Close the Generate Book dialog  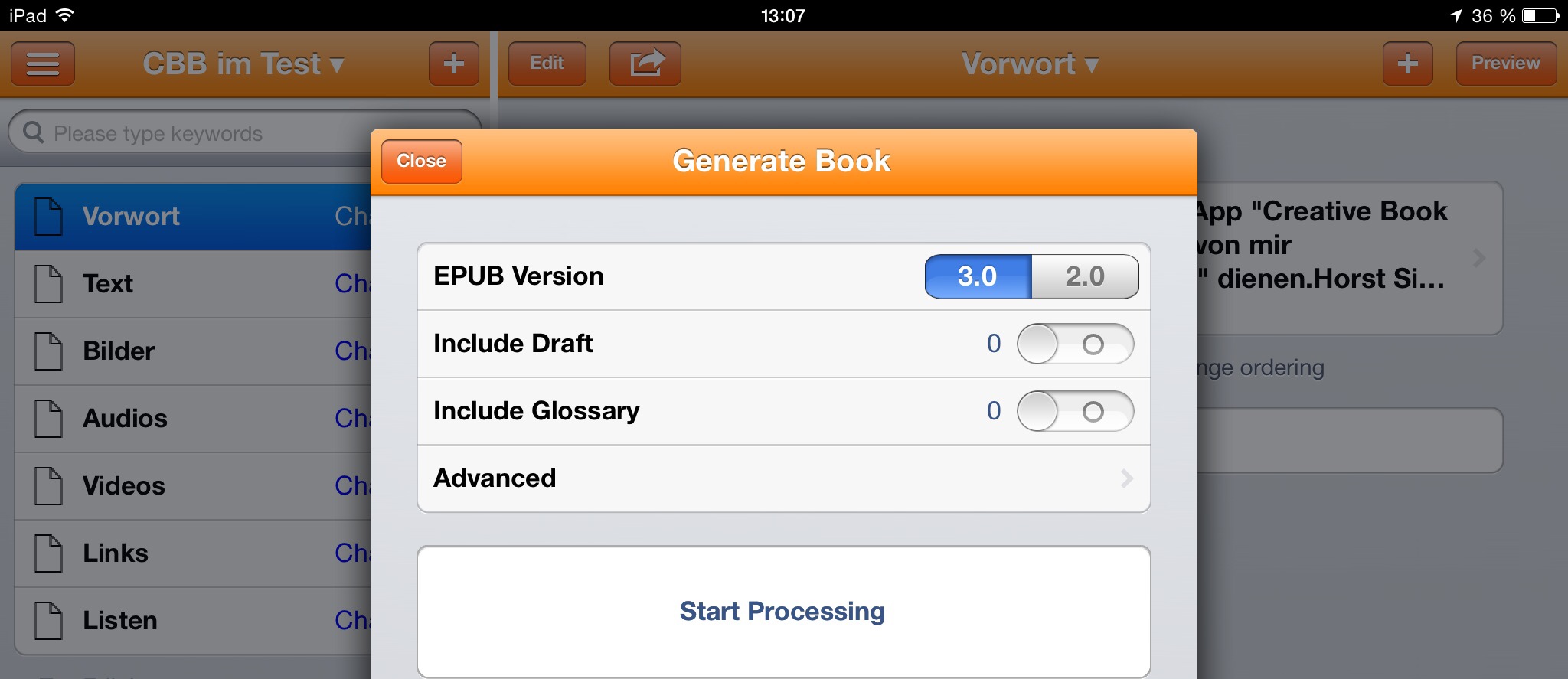point(421,162)
